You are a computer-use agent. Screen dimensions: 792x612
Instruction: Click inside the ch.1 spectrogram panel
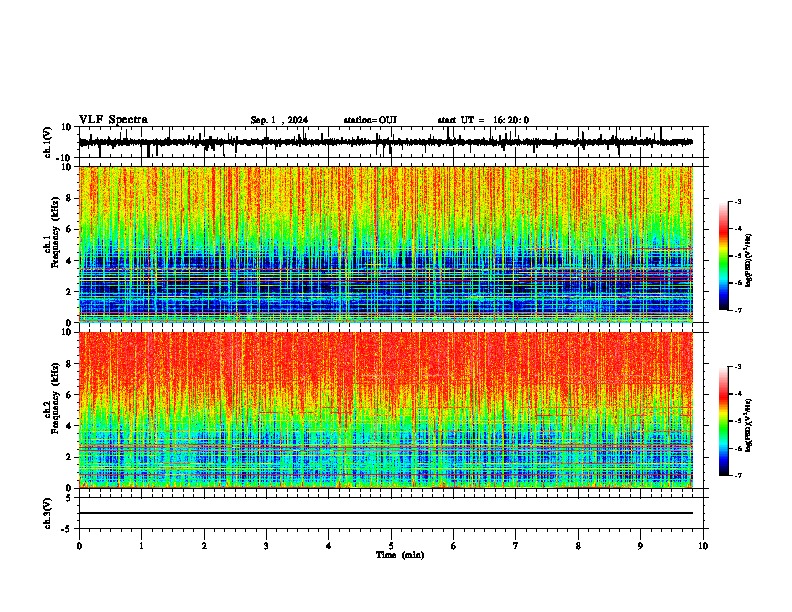[386, 244]
